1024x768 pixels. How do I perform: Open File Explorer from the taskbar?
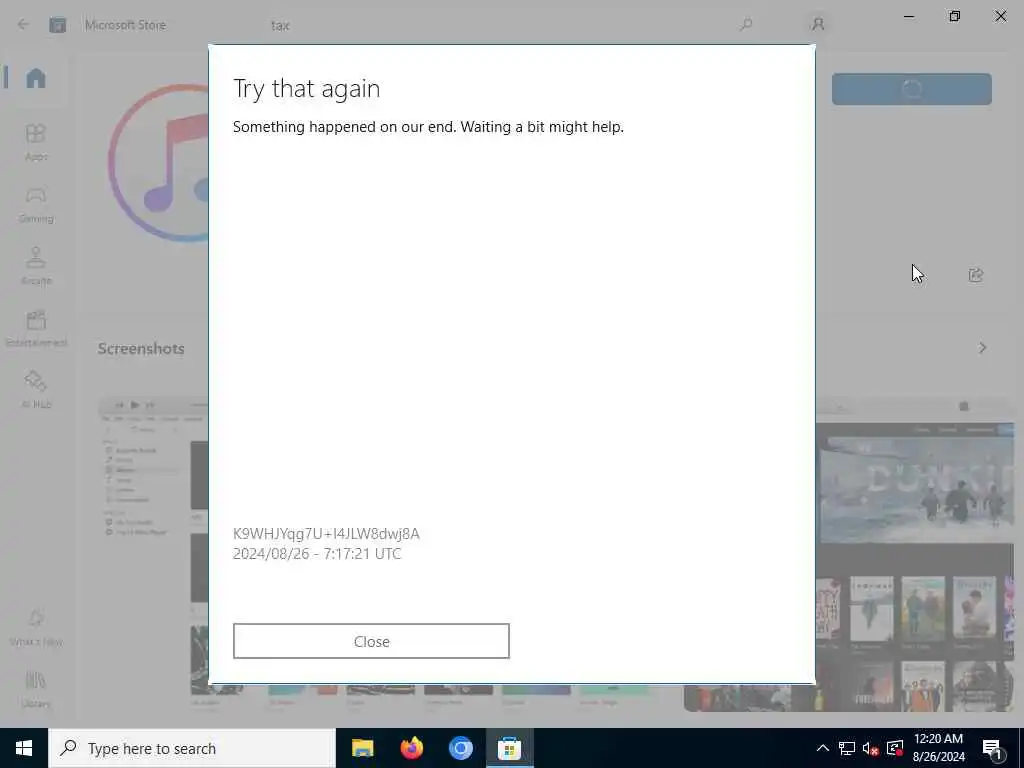(362, 748)
